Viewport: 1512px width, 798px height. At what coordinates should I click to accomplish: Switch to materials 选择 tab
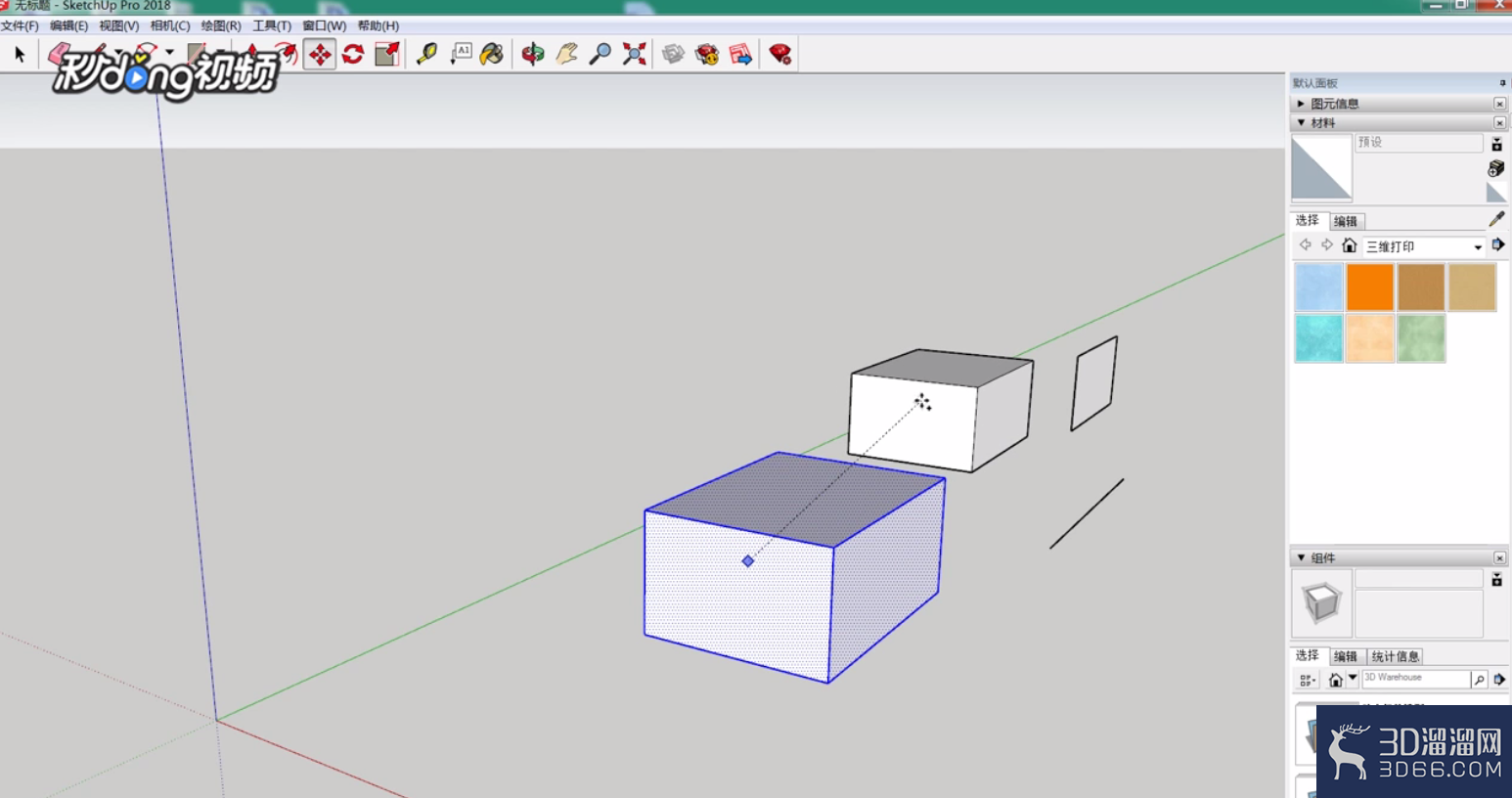click(1308, 220)
